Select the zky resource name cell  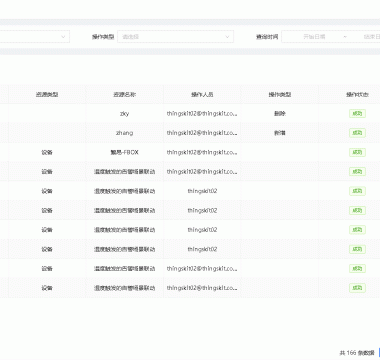tap(125, 114)
